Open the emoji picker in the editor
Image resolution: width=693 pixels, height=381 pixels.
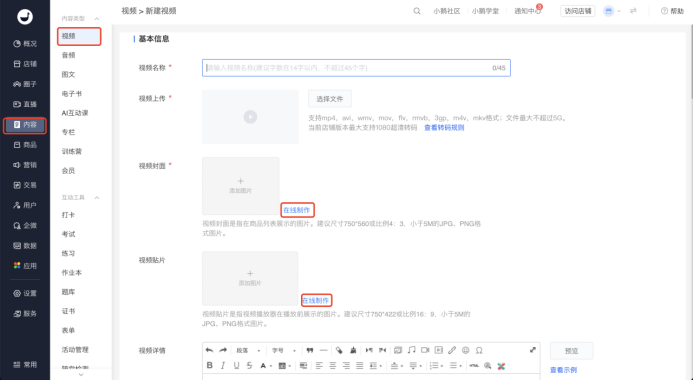(x=465, y=351)
